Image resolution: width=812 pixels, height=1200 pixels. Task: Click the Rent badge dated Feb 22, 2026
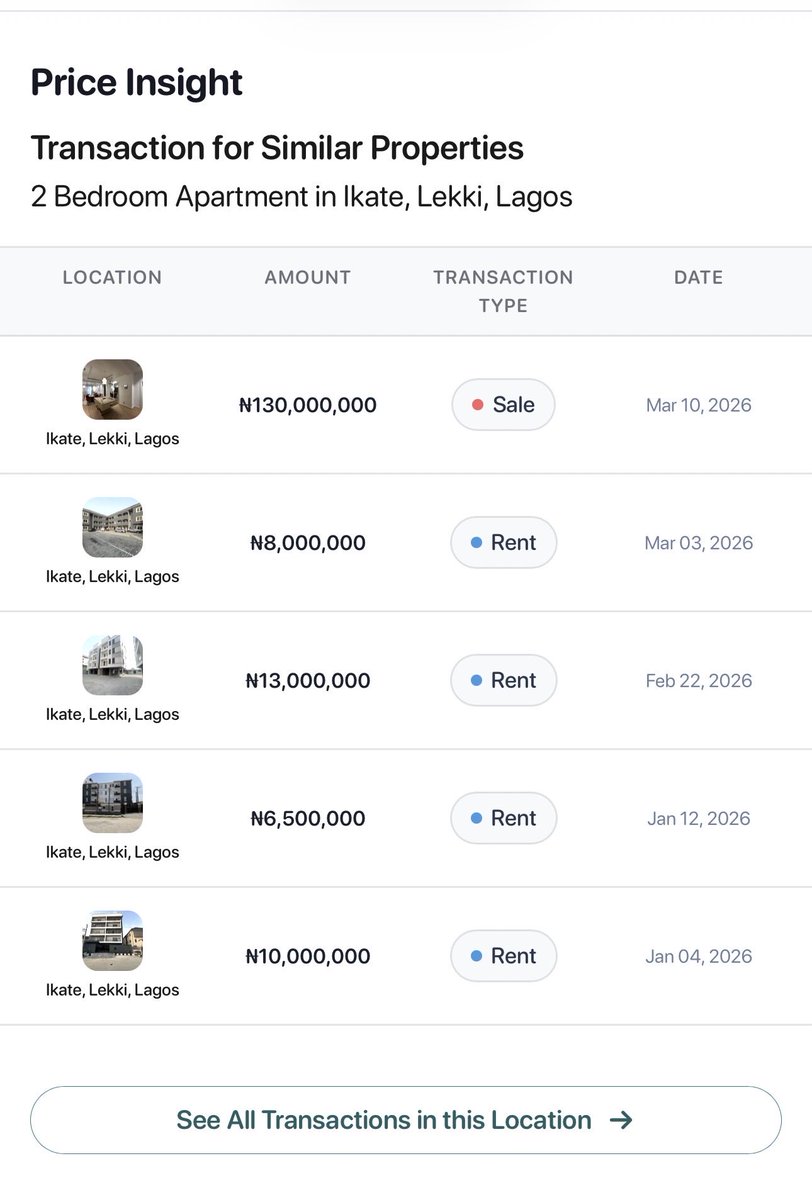pyautogui.click(x=504, y=681)
